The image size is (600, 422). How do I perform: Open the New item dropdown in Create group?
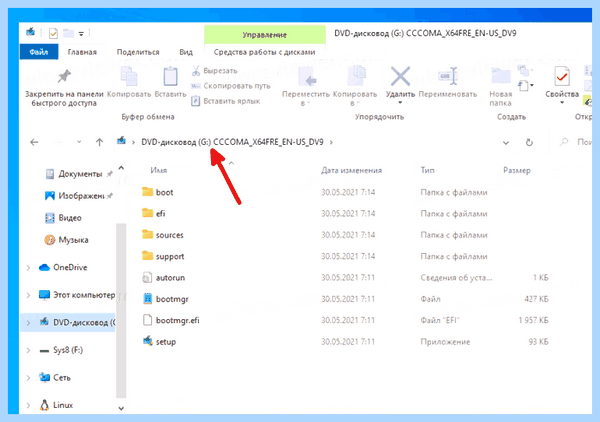point(526,85)
